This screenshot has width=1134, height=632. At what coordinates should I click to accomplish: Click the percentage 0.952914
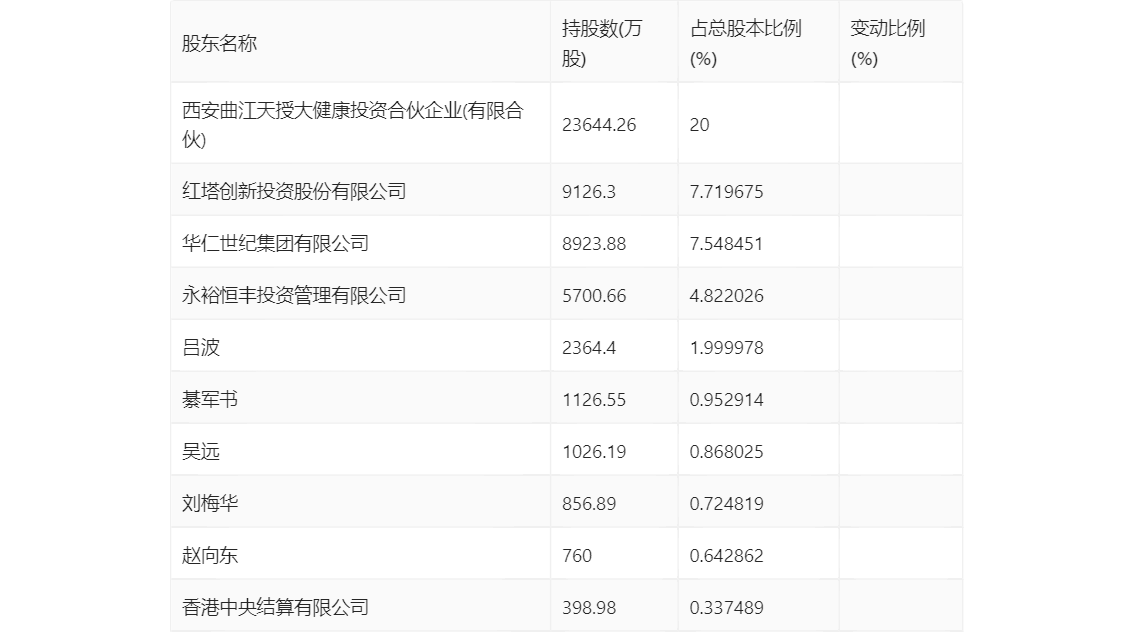[x=726, y=400]
